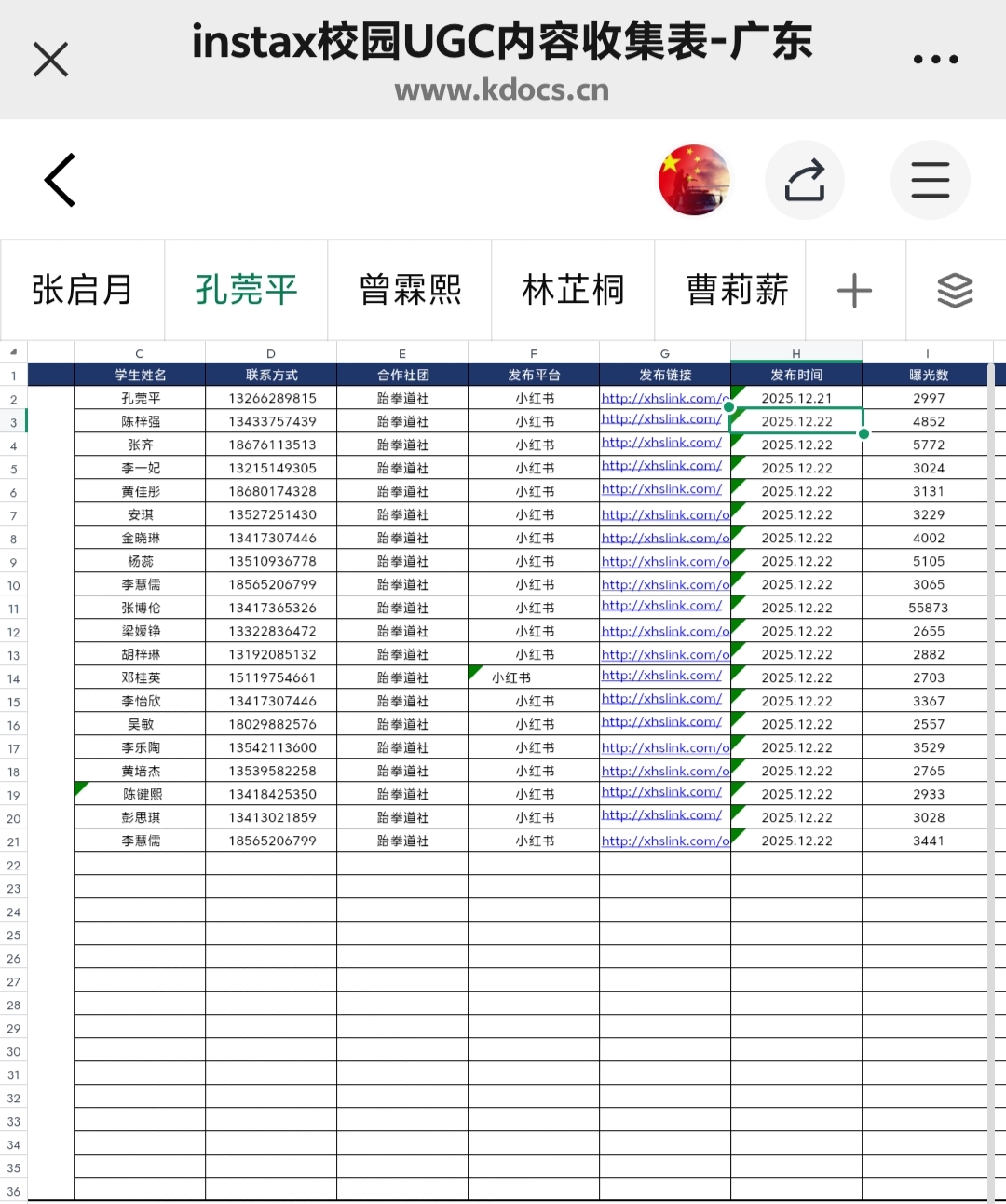This screenshot has width=1006, height=1204.
Task: Select name cell 杨蕊
Action: coord(140,561)
